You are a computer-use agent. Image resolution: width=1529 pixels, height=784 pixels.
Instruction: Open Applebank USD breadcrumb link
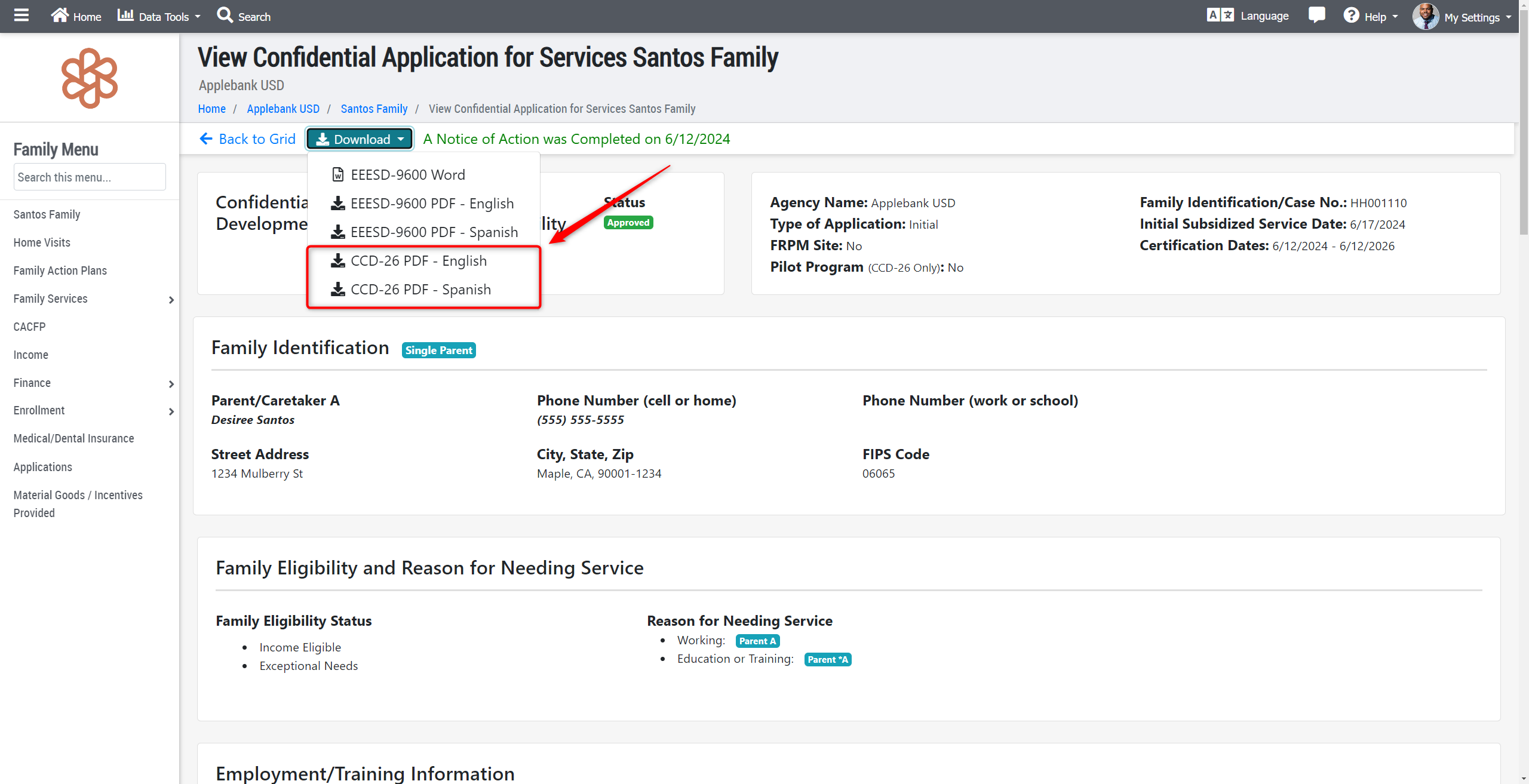(x=283, y=109)
